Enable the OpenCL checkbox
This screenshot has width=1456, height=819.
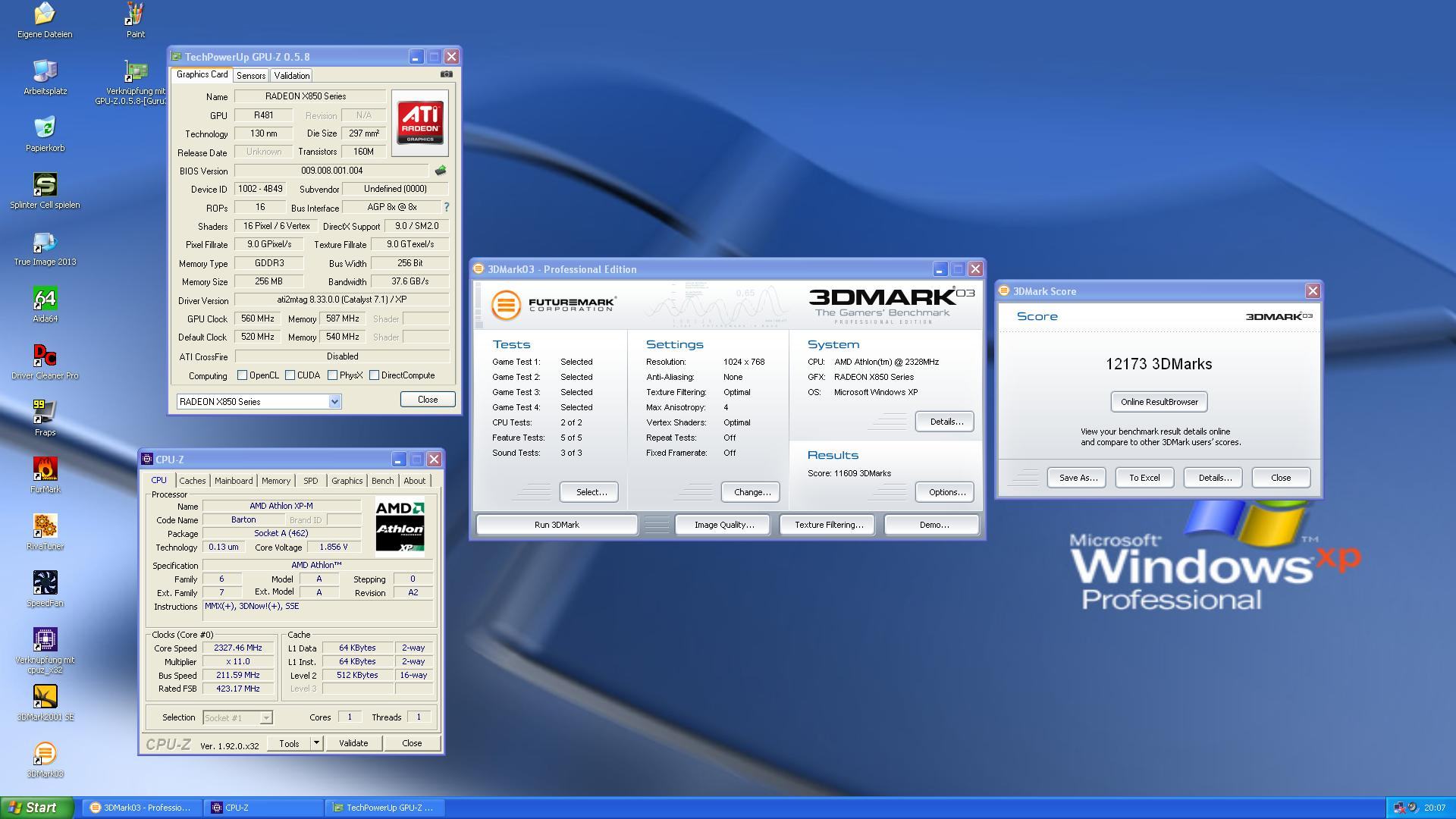point(243,375)
